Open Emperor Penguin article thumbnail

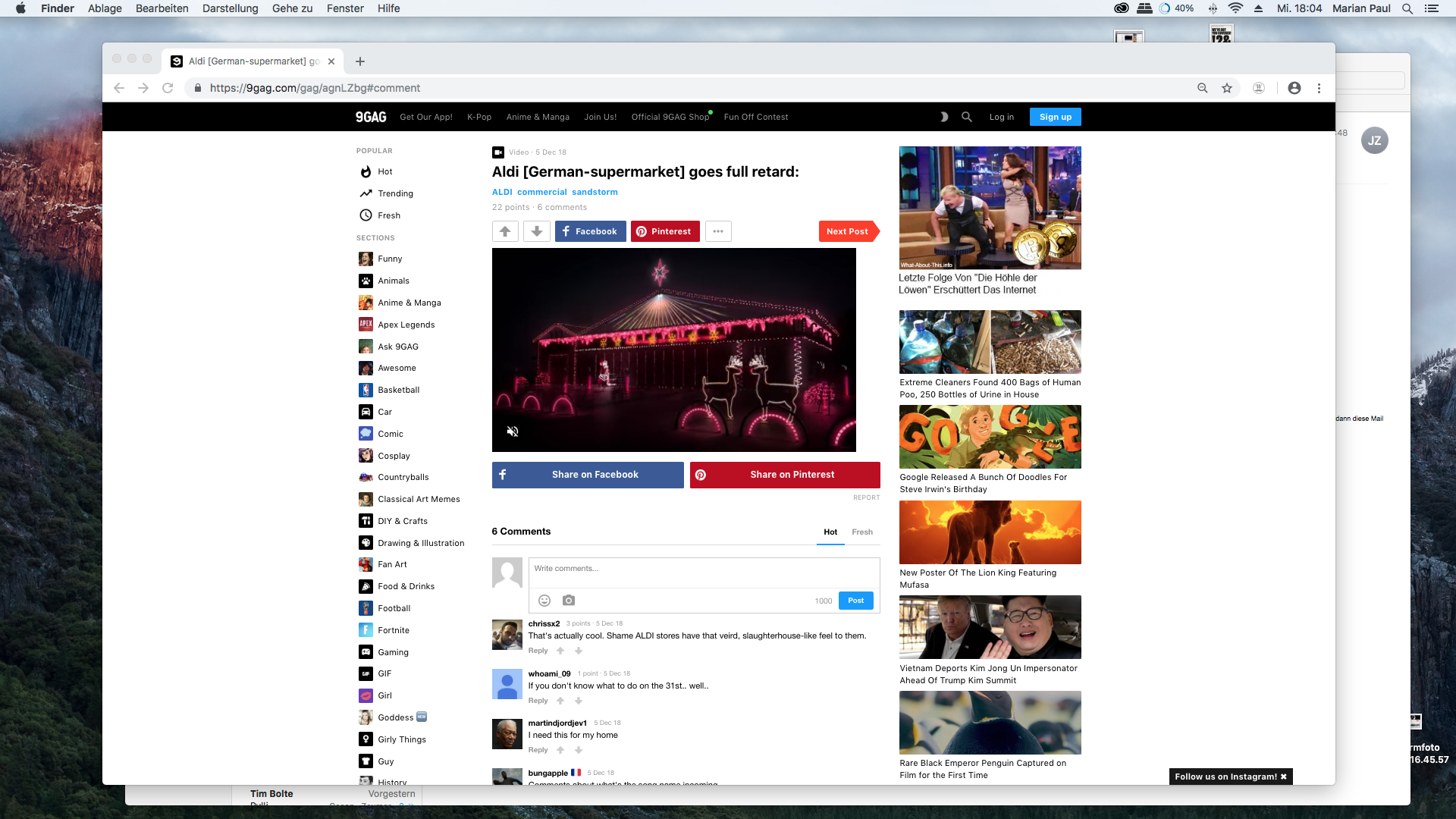[x=990, y=723]
